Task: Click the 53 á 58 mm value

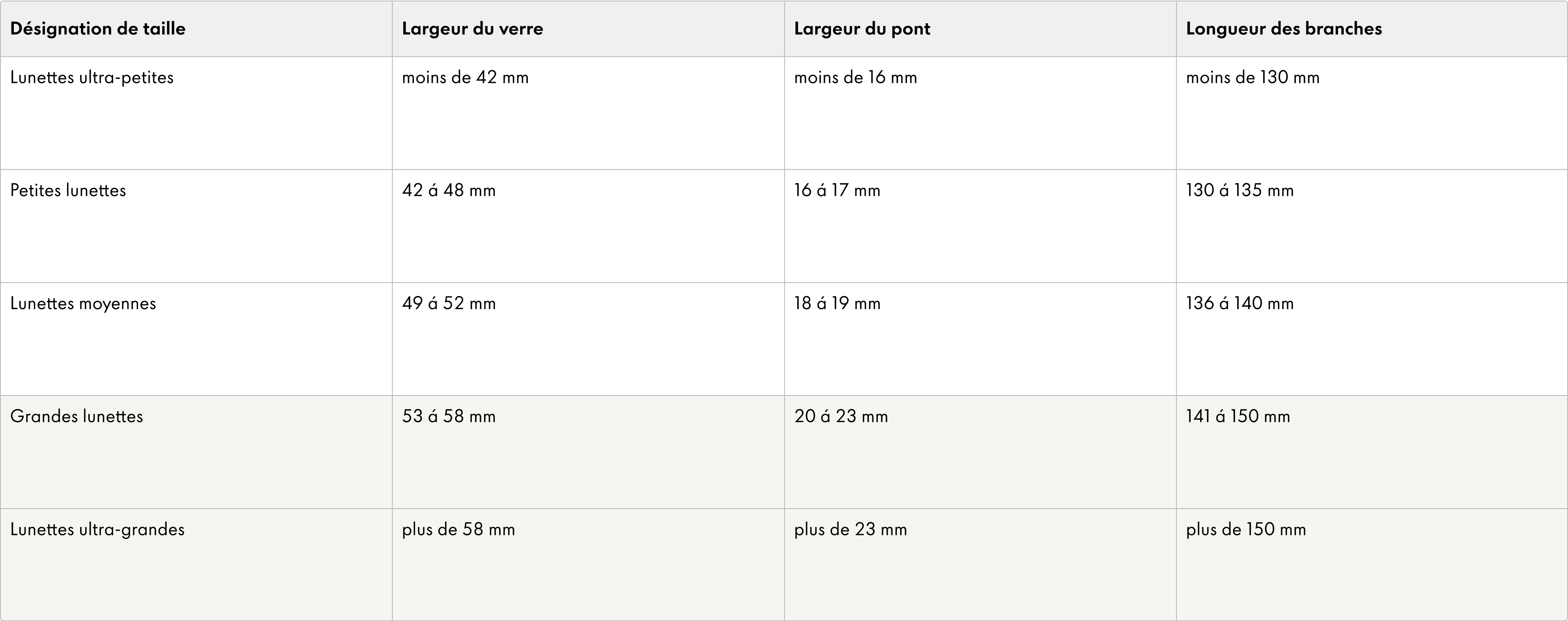Action: click(449, 416)
